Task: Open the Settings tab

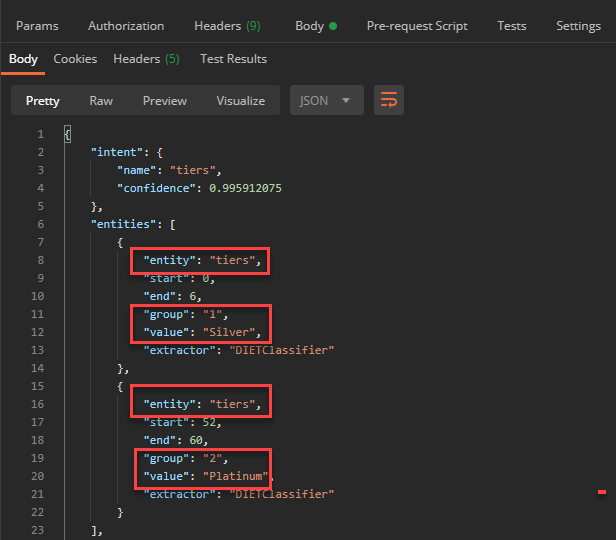Action: coord(578,26)
